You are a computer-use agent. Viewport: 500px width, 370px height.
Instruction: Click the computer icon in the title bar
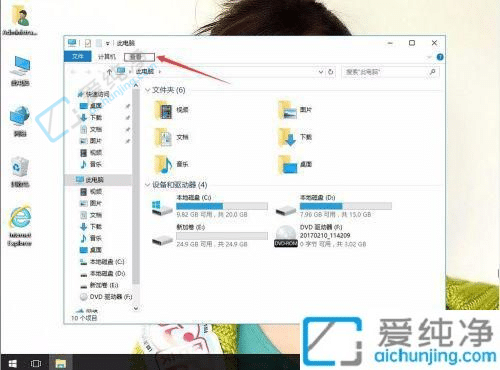pos(72,43)
